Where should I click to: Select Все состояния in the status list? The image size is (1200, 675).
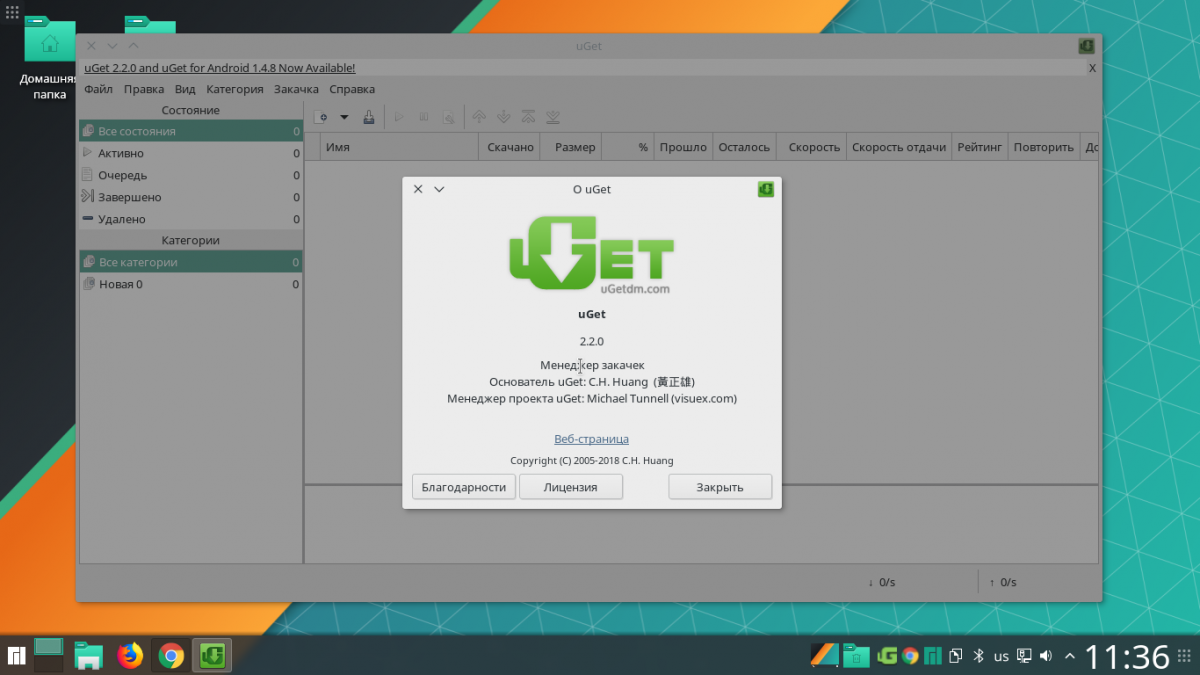pyautogui.click(x=191, y=131)
